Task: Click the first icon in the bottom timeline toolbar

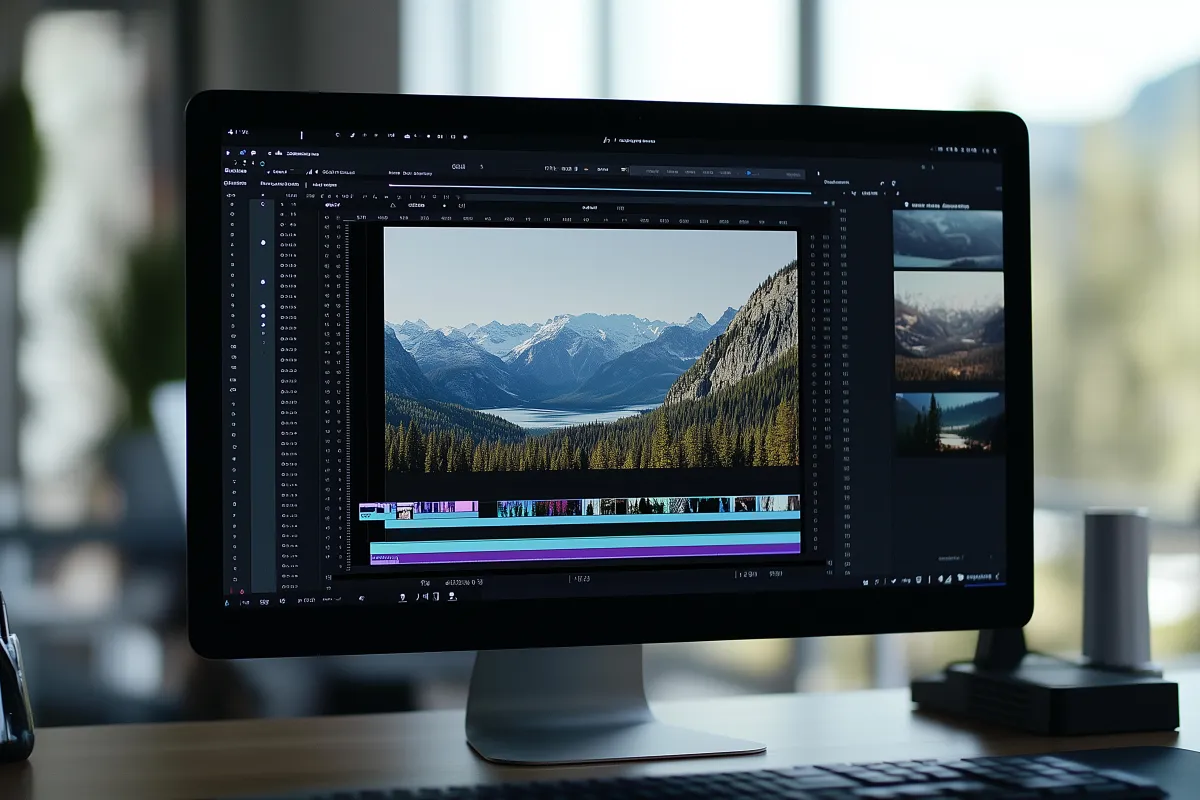Action: pyautogui.click(x=403, y=597)
